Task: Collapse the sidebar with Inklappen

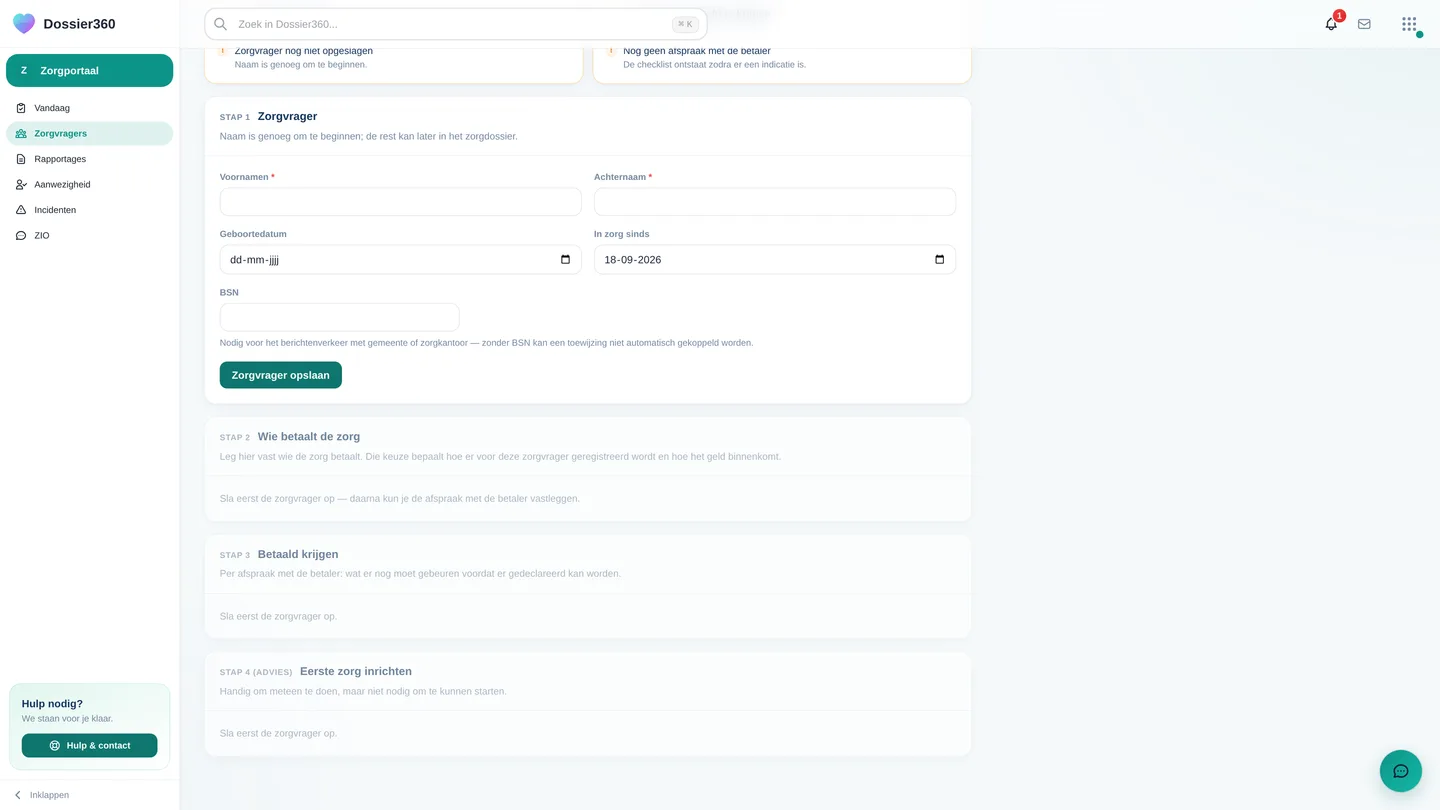Action: coord(41,795)
